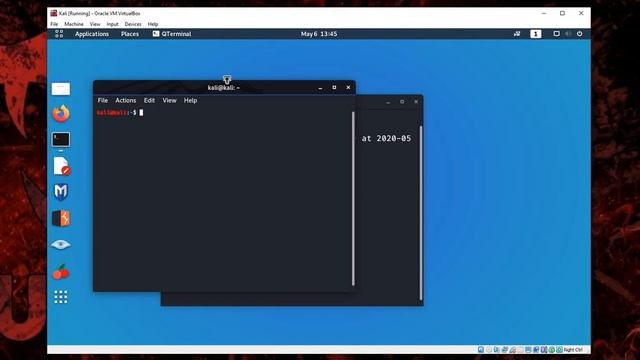Open the terminal's View menu
The width and height of the screenshot is (640, 360).
pos(169,100)
